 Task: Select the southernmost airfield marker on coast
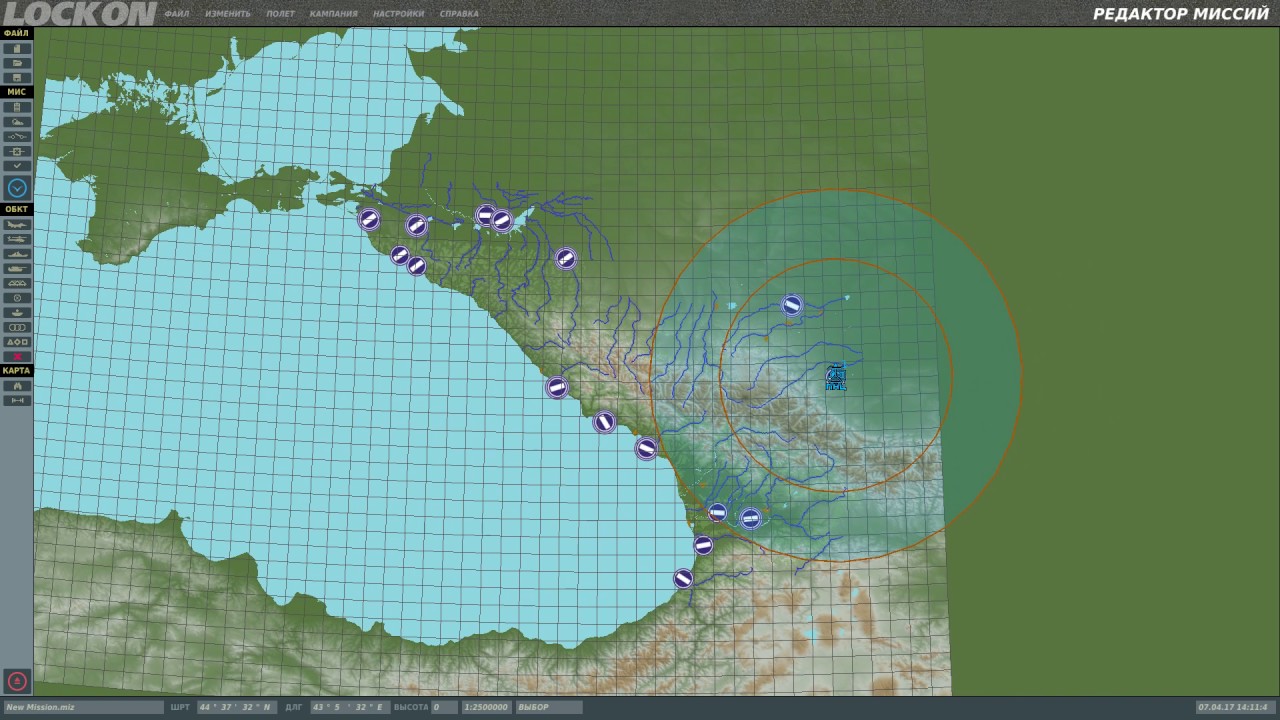pyautogui.click(x=683, y=578)
